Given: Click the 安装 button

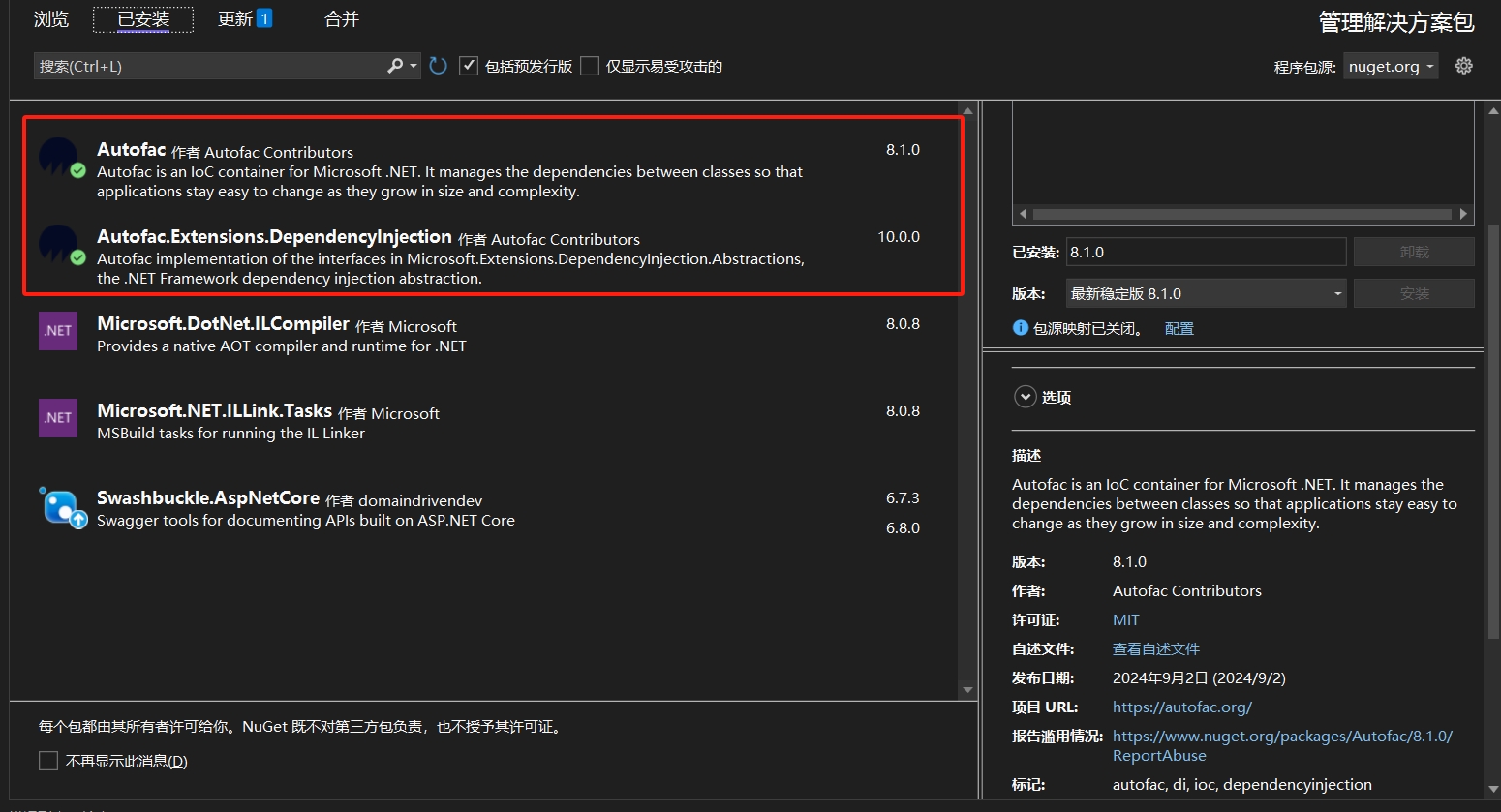Looking at the screenshot, I should coord(1414,293).
